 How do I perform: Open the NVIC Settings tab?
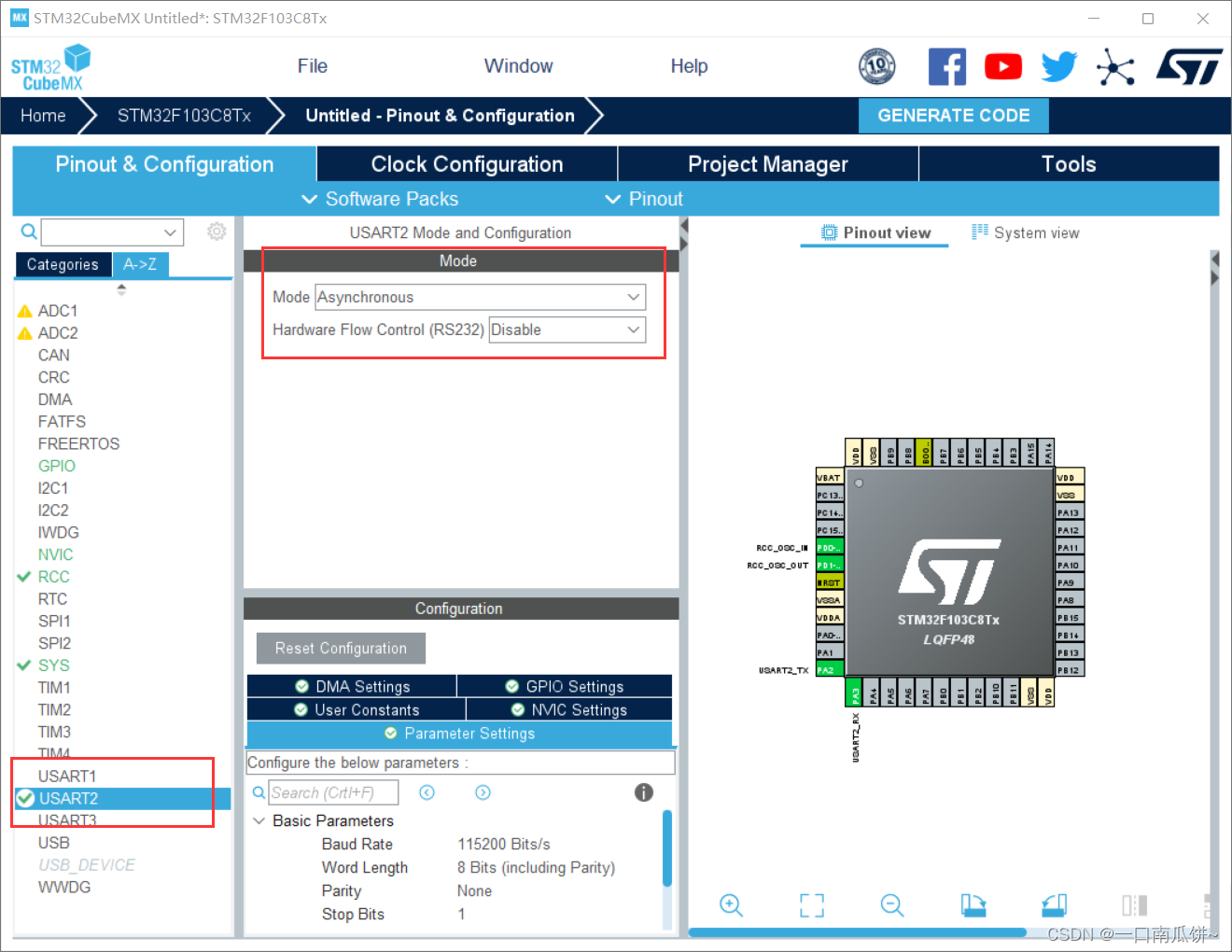coord(569,709)
